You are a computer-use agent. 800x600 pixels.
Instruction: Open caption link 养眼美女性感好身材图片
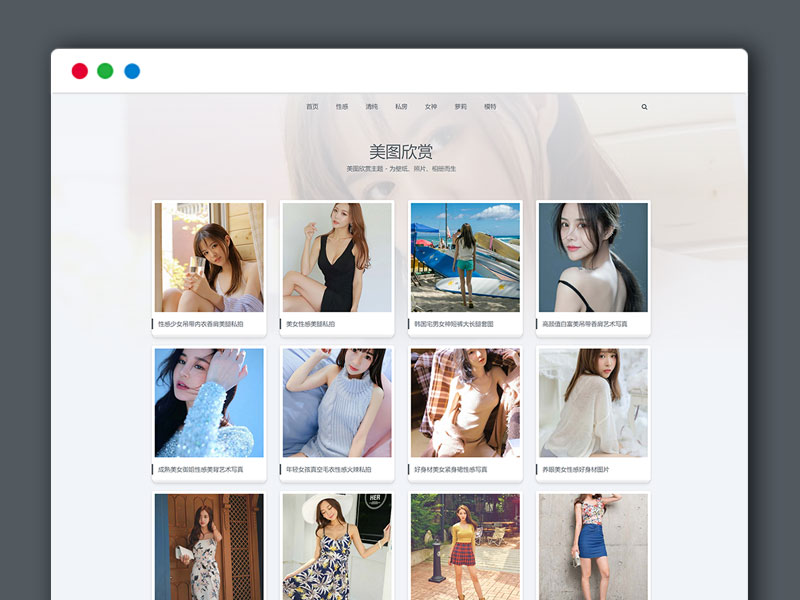(576, 469)
